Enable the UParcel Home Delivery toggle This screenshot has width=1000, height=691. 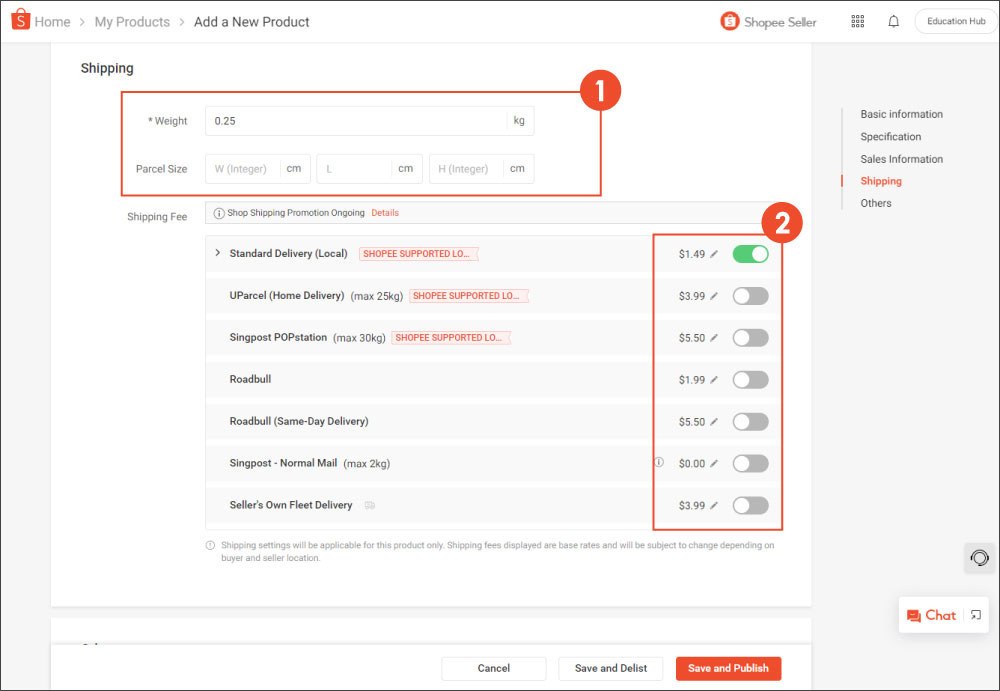coord(751,296)
